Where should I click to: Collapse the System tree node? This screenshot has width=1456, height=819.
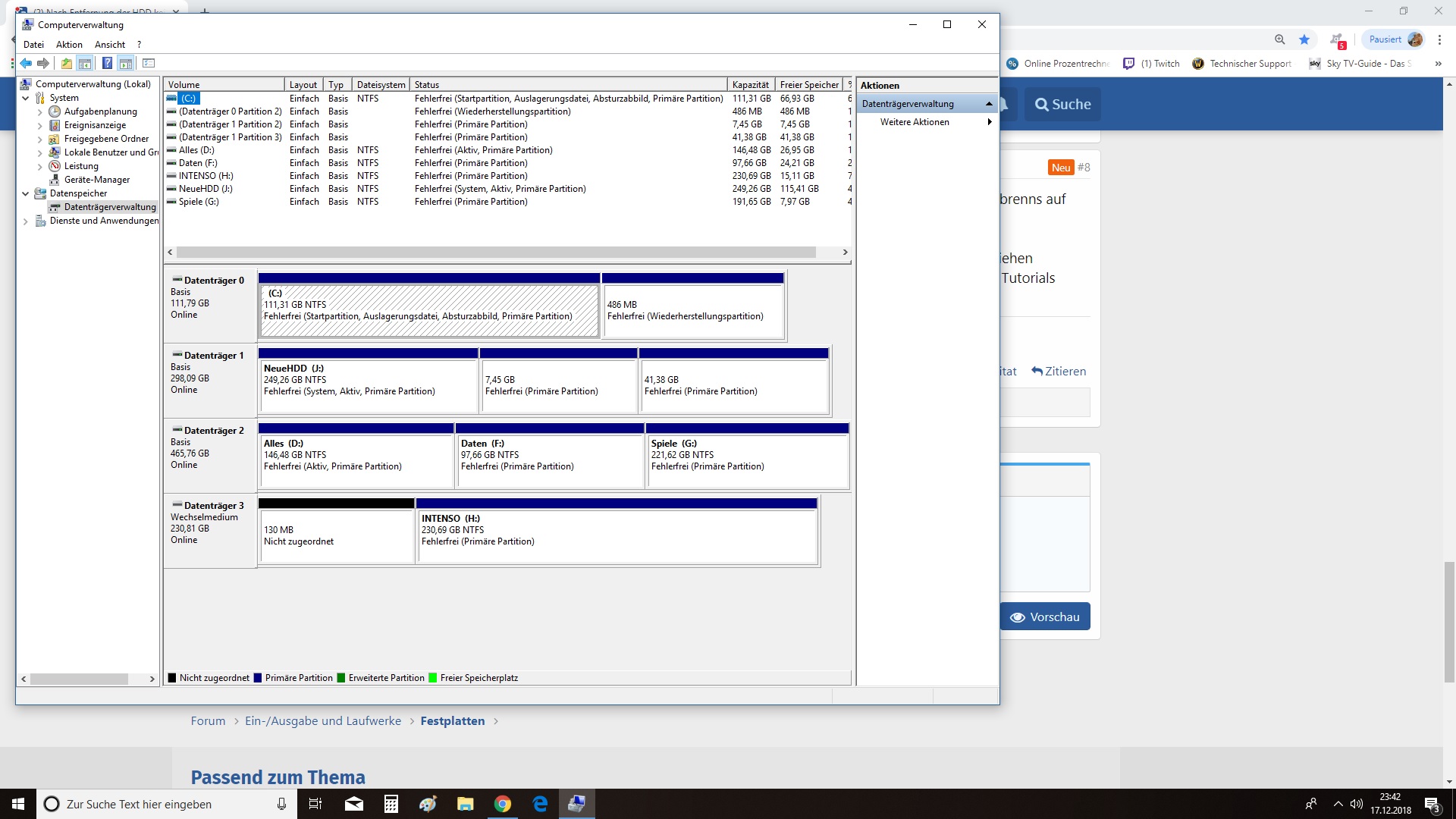point(26,99)
